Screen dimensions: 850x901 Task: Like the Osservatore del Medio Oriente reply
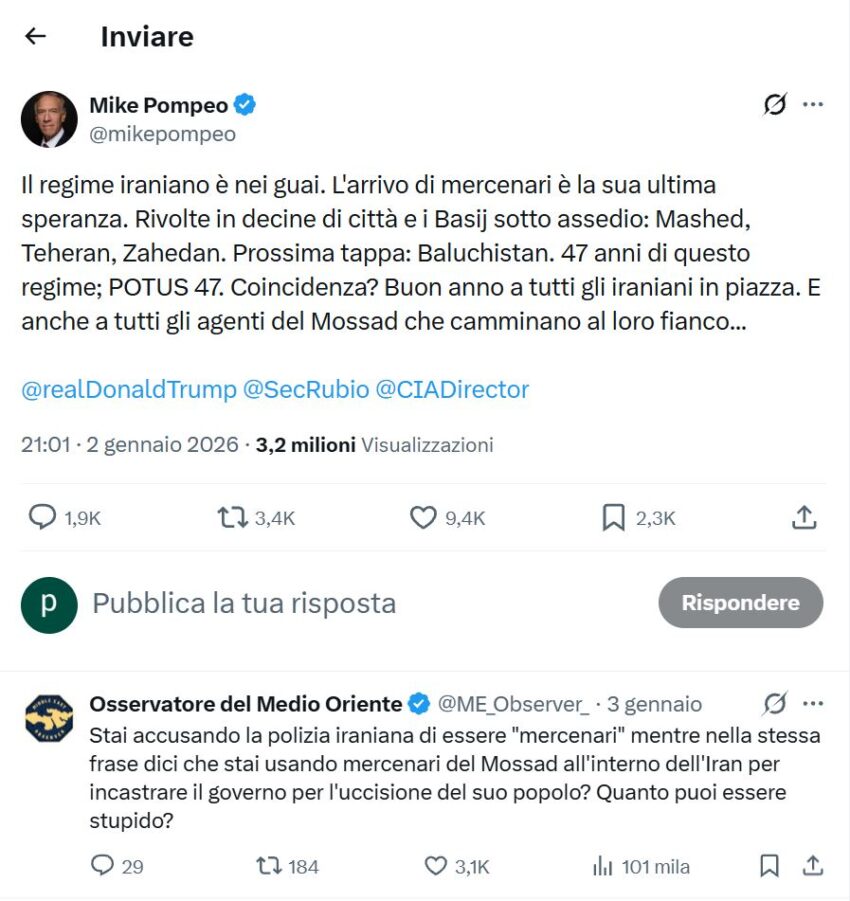click(x=436, y=866)
